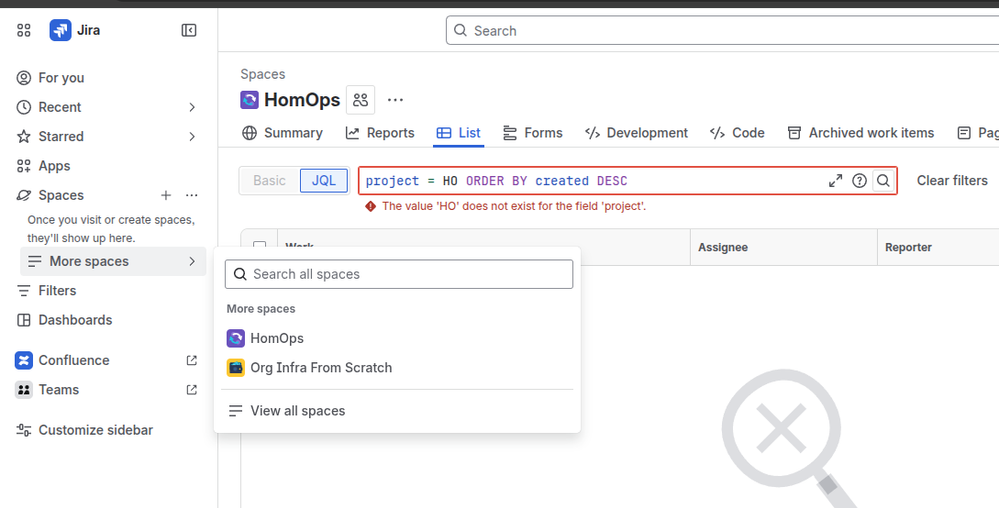Switch to the Development tab

click(x=636, y=133)
